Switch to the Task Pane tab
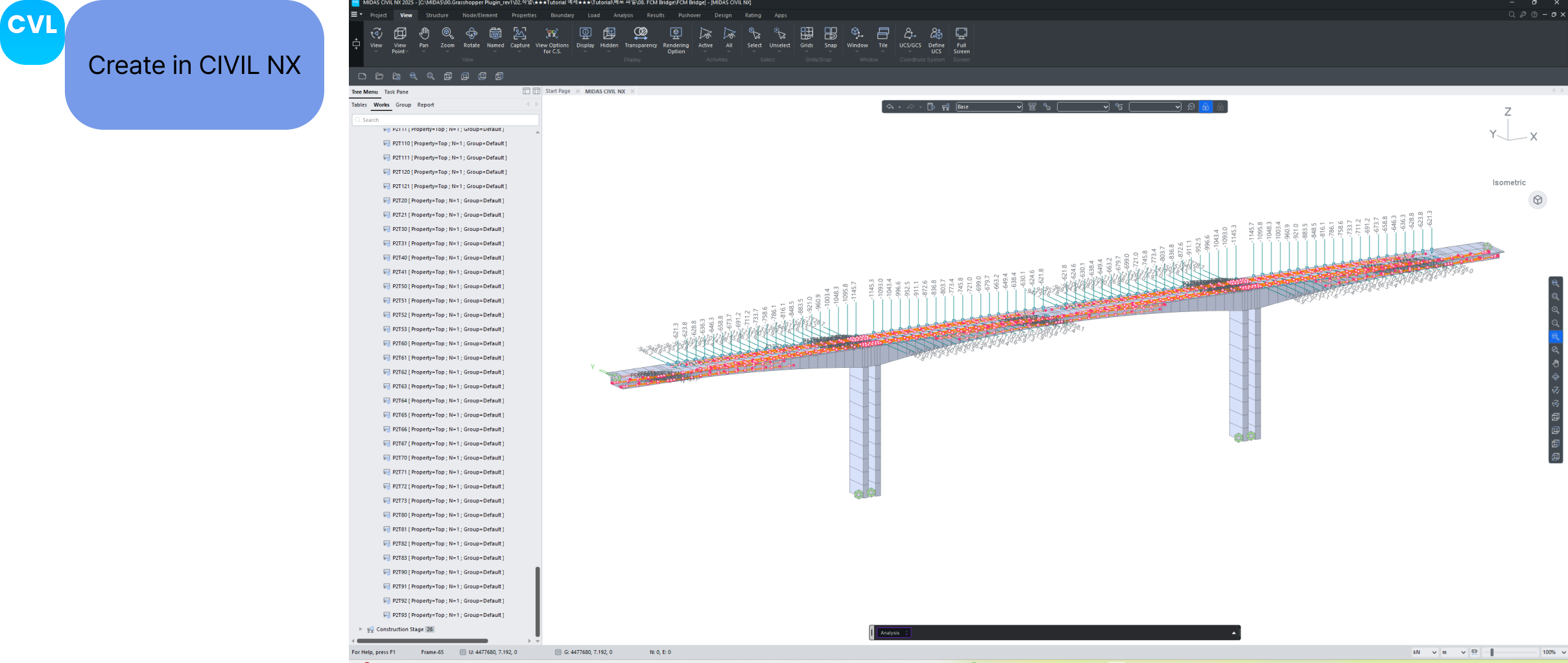The width and height of the screenshot is (1568, 663). coord(396,91)
